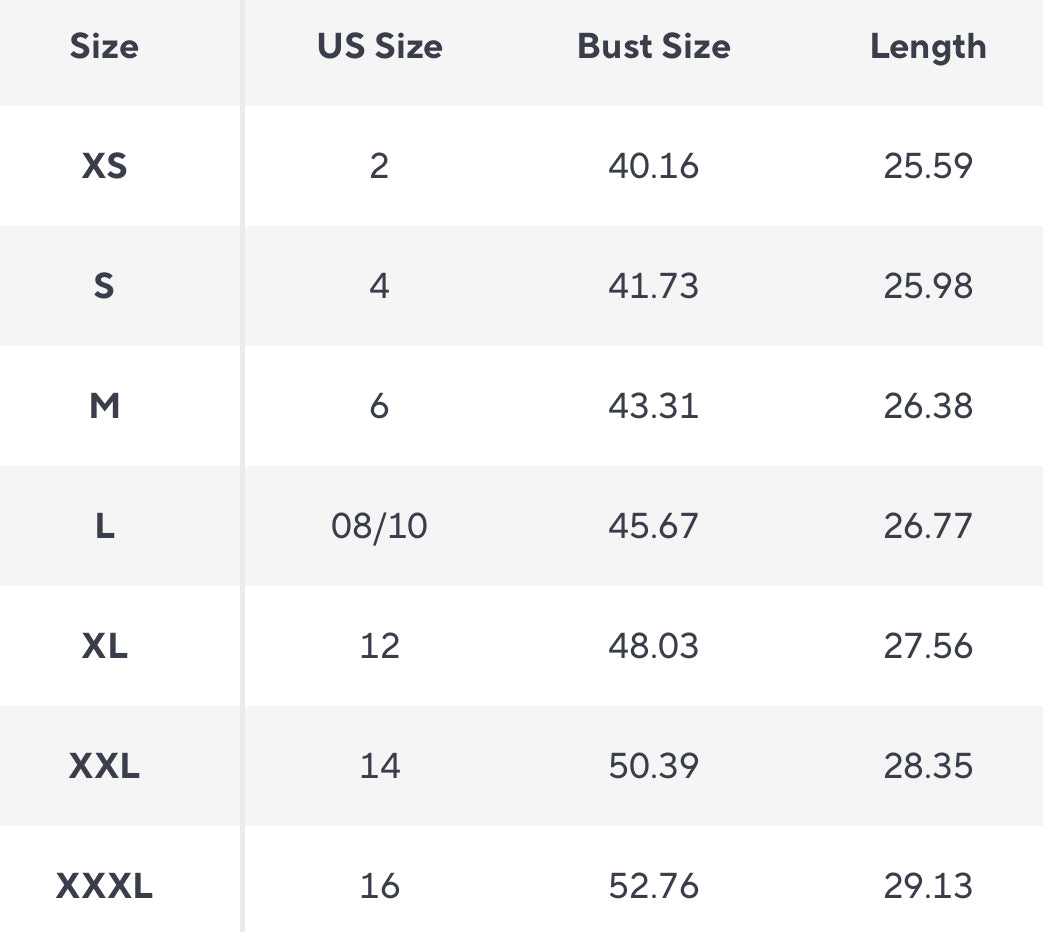Click bust size value 43.31

(x=653, y=406)
